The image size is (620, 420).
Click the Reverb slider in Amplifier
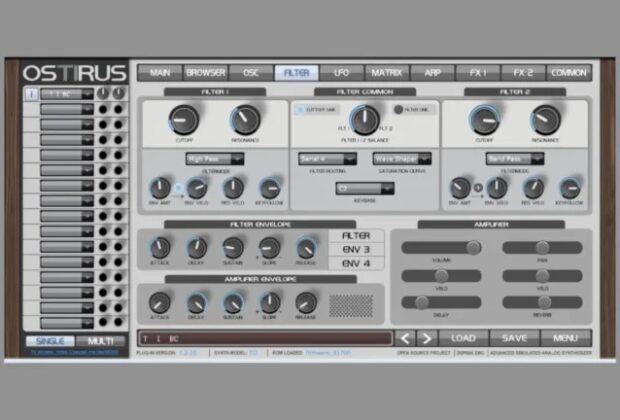tap(542, 303)
